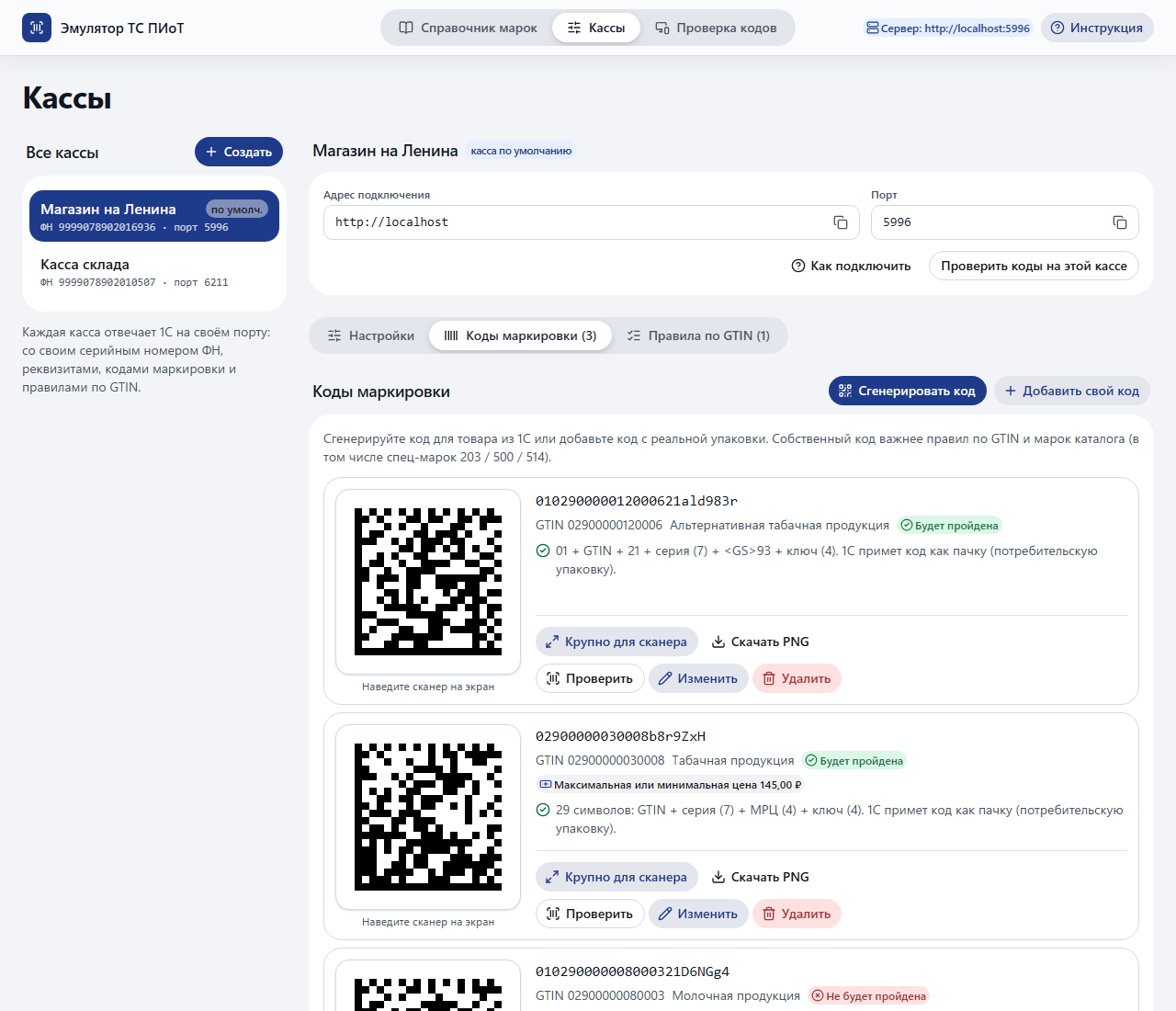
Task: Copy the port 5996 value
Action: (1119, 222)
